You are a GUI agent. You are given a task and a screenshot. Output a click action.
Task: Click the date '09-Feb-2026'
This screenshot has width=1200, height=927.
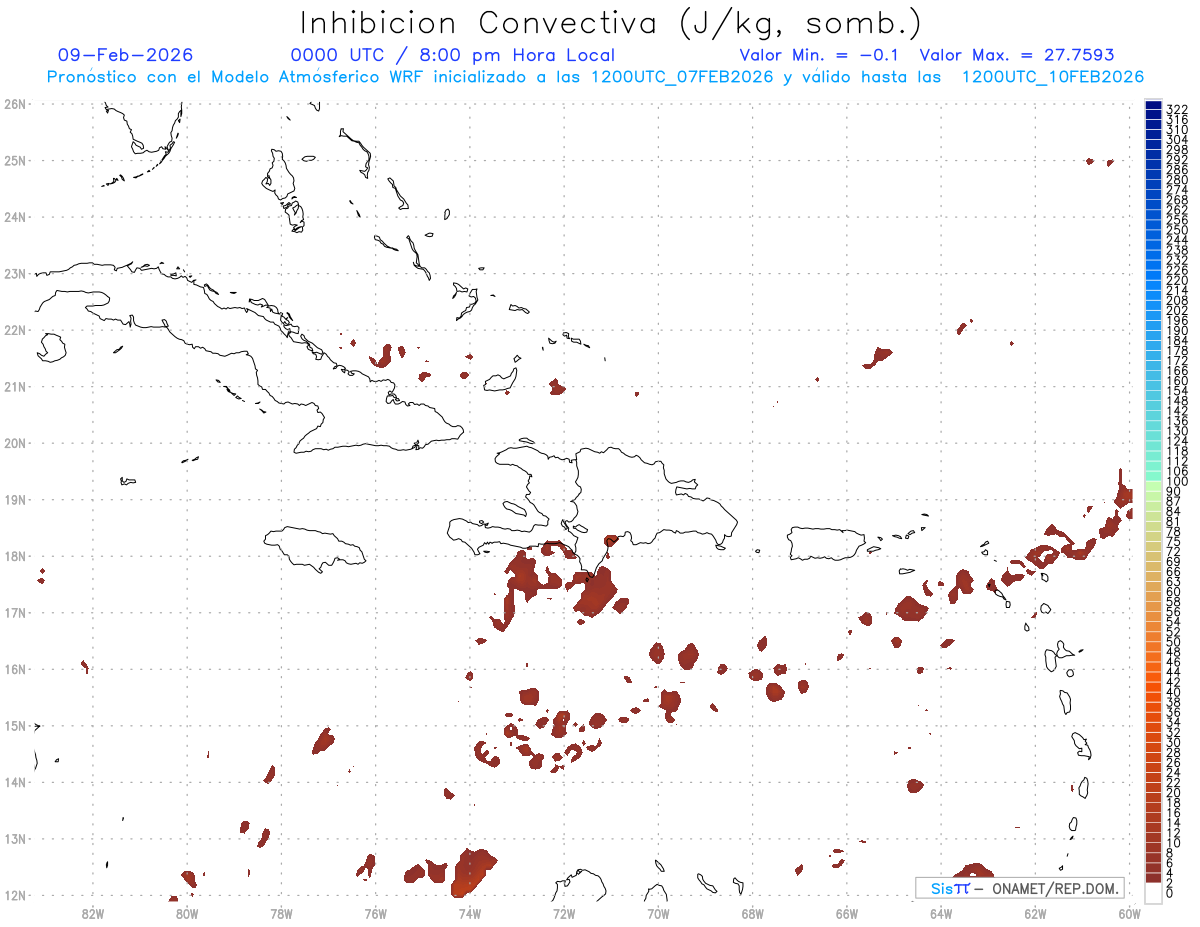[x=126, y=55]
